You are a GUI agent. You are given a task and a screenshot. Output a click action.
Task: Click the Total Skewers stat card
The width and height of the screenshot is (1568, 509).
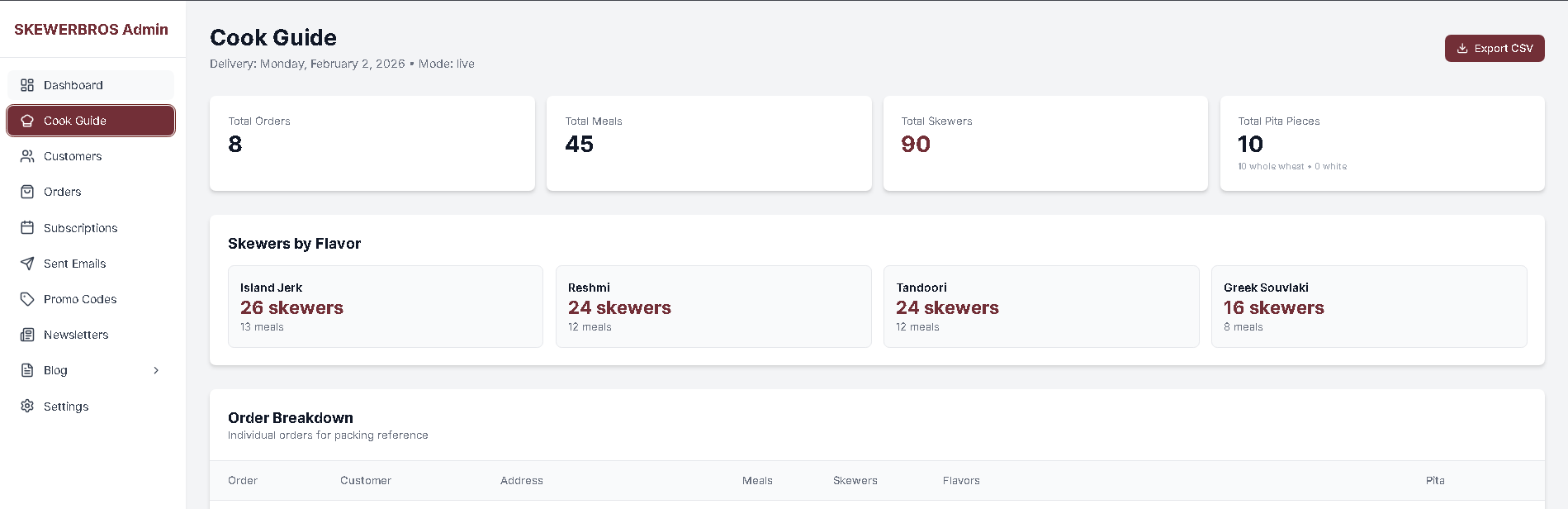tap(1045, 143)
